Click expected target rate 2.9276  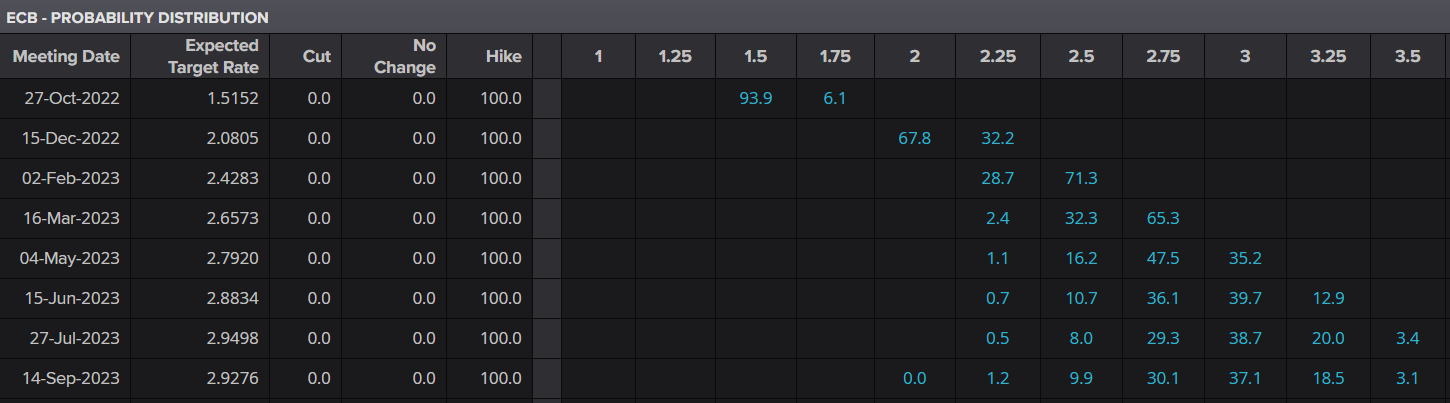(x=233, y=378)
